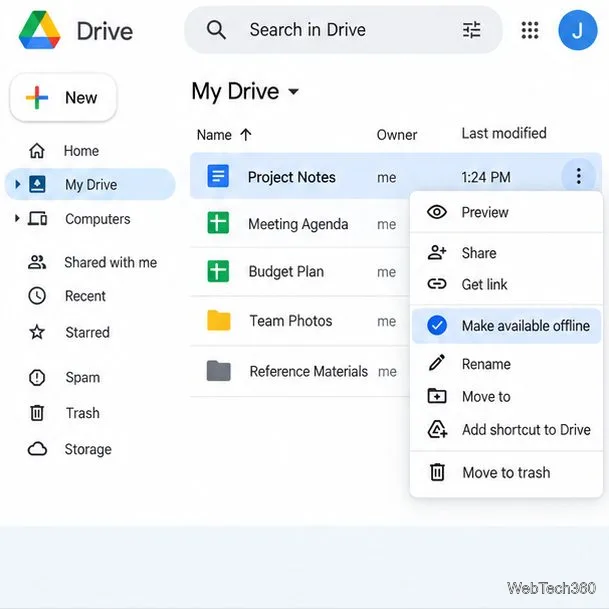Viewport: 609px width, 609px height.
Task: Toggle the Make available offline checkmark
Action: click(x=437, y=325)
